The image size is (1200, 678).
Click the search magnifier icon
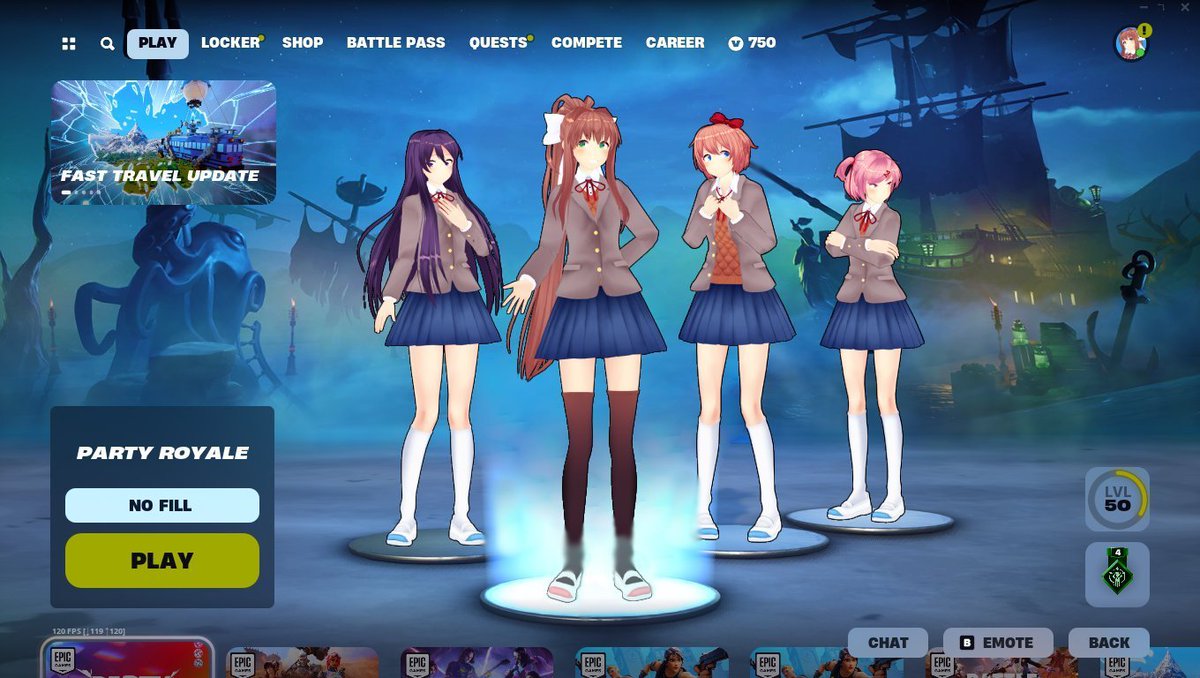point(107,43)
